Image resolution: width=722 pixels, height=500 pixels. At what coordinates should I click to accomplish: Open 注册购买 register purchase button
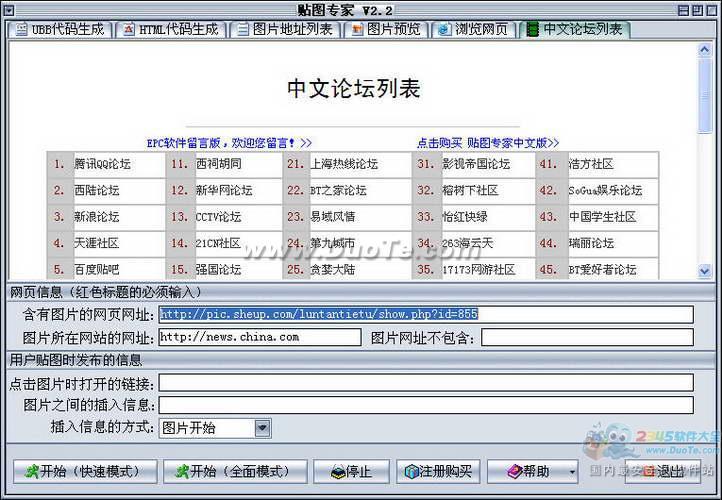[438, 471]
